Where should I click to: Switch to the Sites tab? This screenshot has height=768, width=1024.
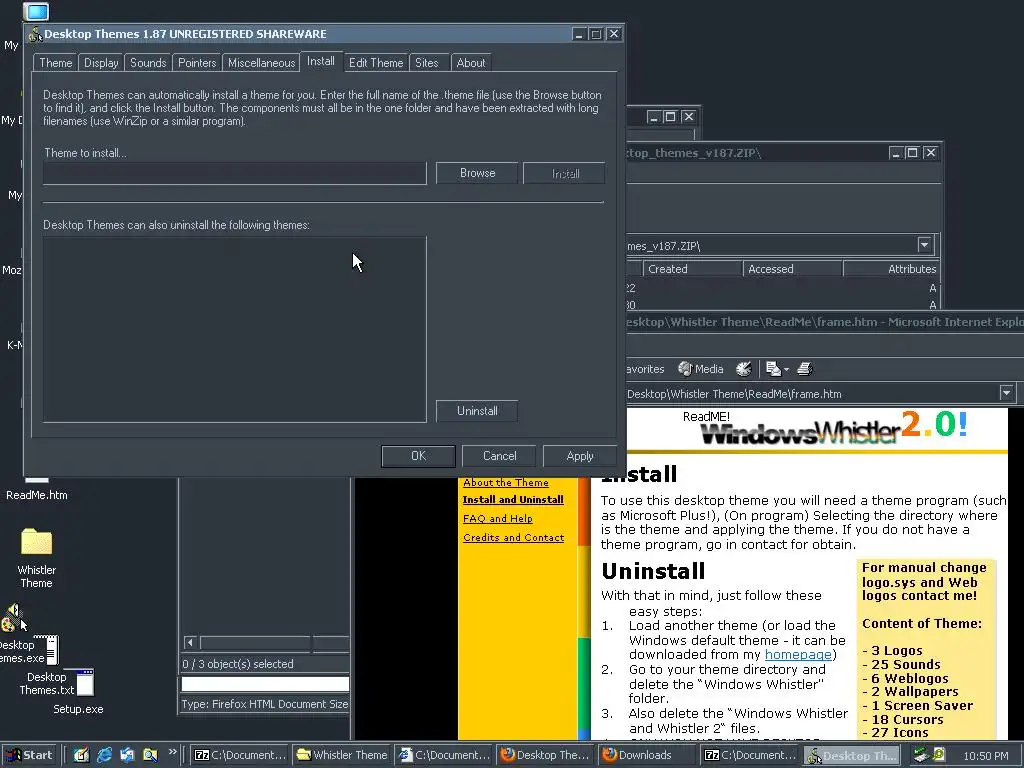point(427,63)
